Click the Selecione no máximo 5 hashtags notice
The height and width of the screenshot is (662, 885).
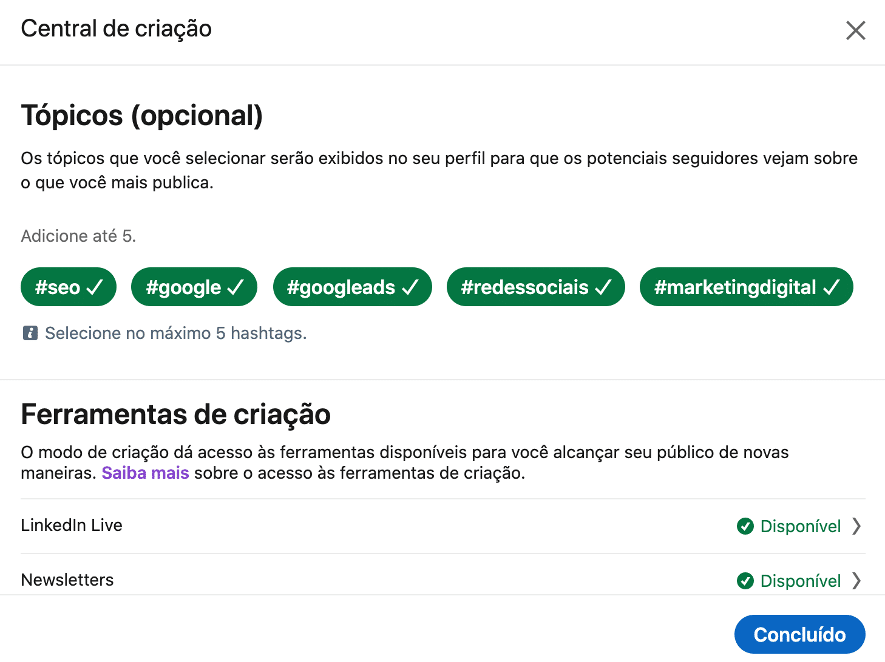(x=175, y=333)
